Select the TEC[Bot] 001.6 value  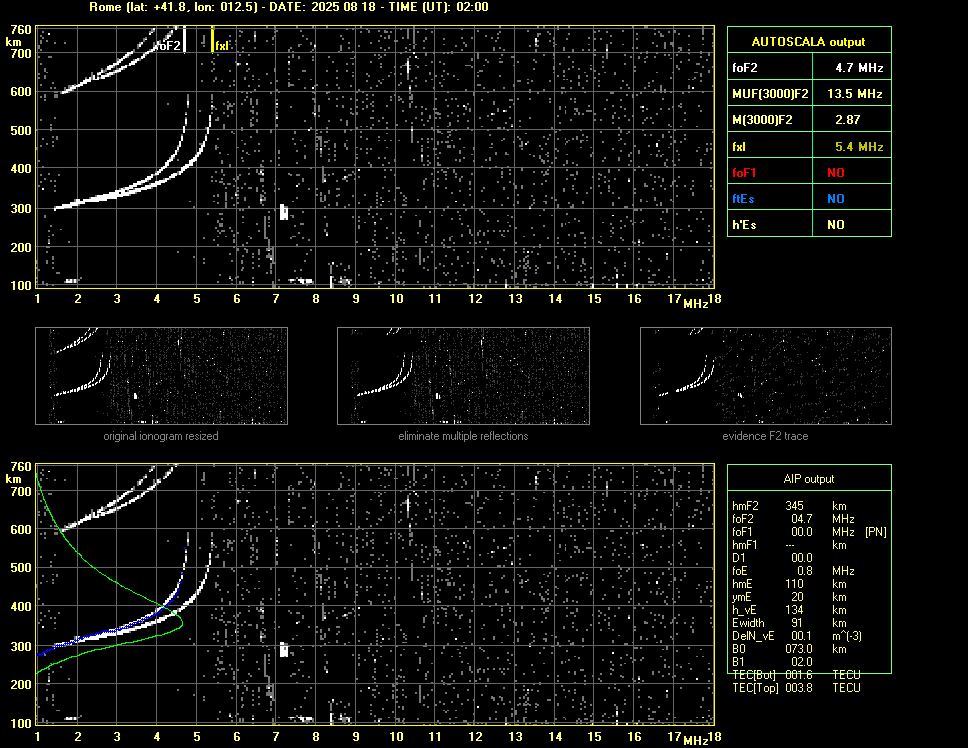pyautogui.click(x=798, y=675)
